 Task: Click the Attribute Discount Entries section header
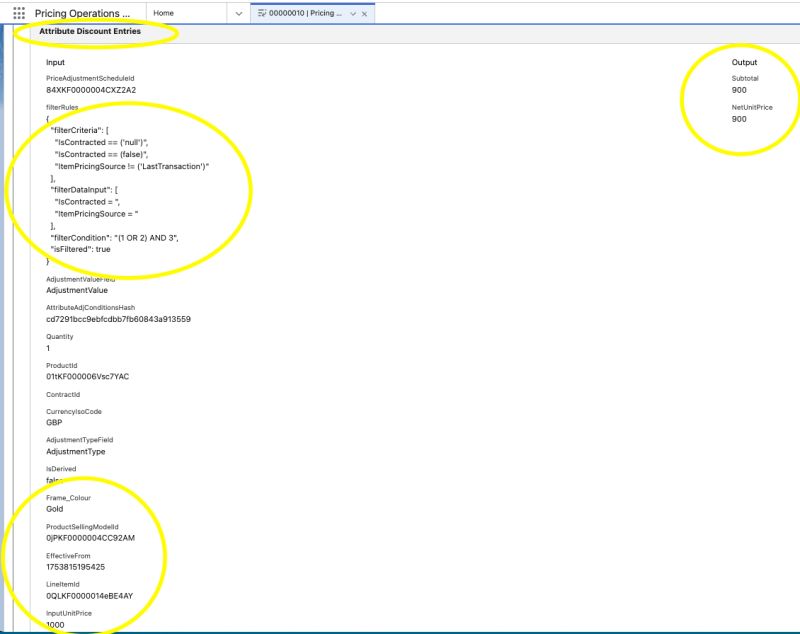90,32
